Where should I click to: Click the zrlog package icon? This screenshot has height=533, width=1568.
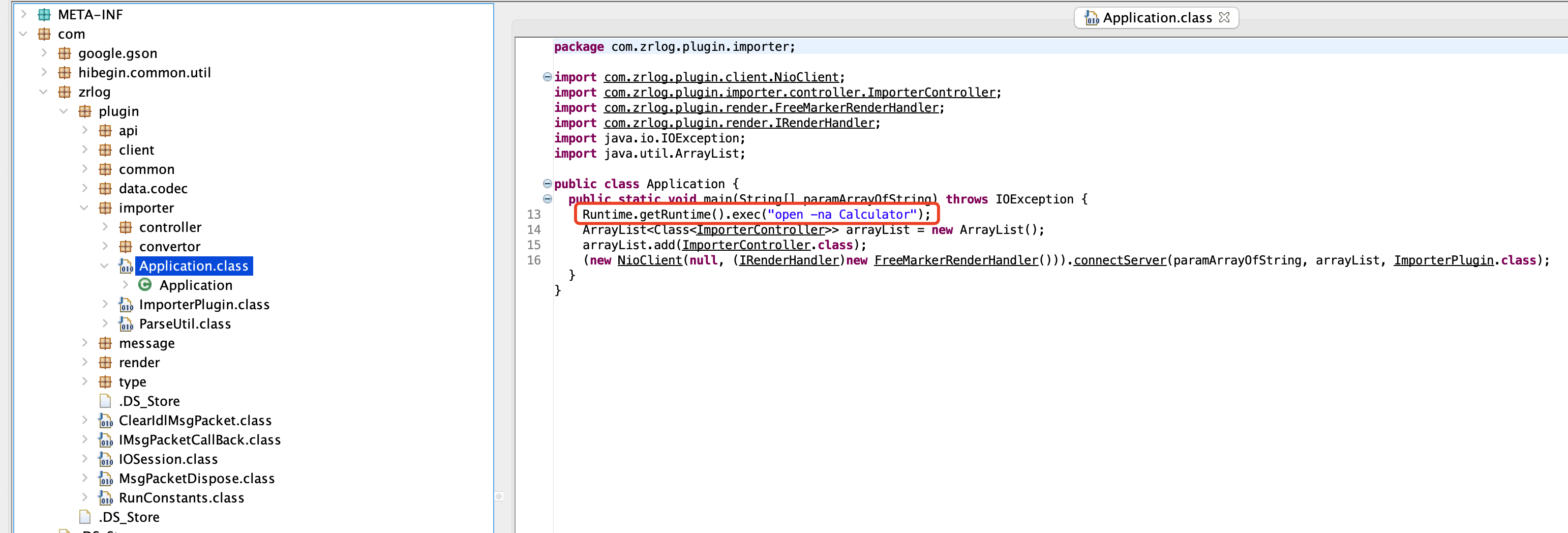tap(65, 92)
